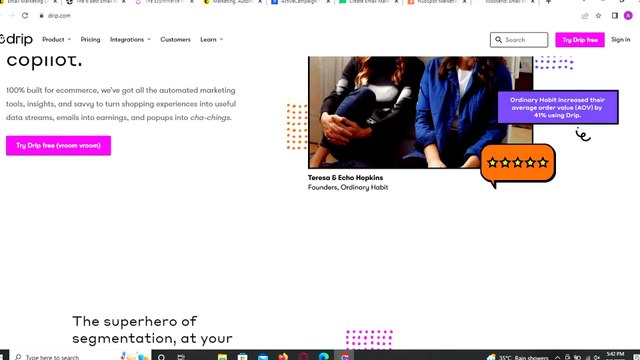The height and width of the screenshot is (360, 640).
Task: Open Cortana circle icon on taskbar
Action: pyautogui.click(x=162, y=357)
